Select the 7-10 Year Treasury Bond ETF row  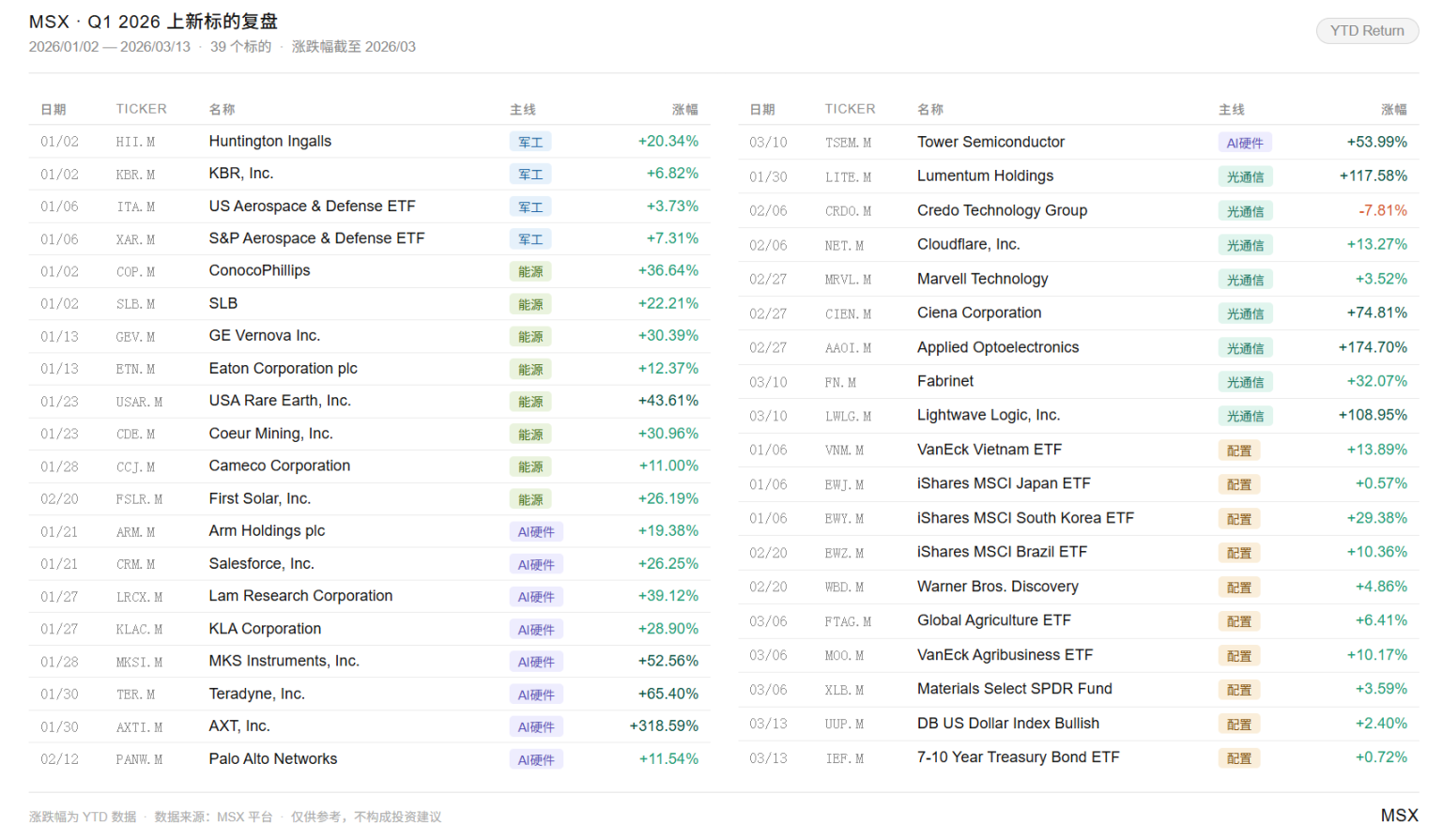(x=1018, y=757)
